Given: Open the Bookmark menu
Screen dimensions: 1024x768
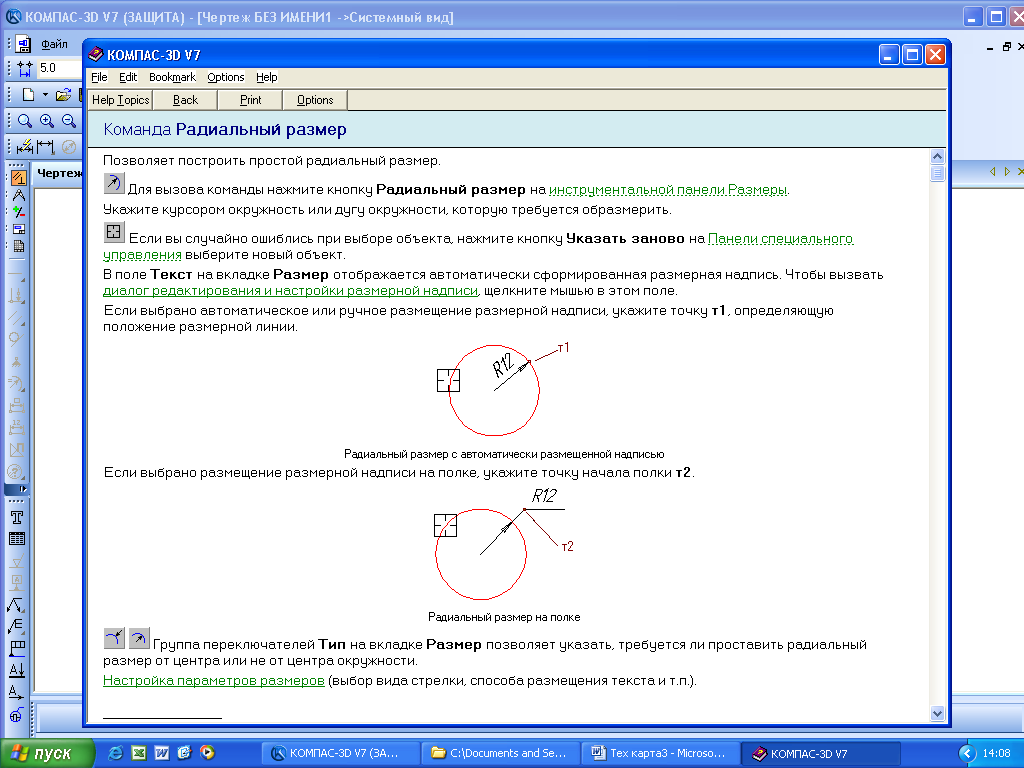Looking at the screenshot, I should 172,77.
